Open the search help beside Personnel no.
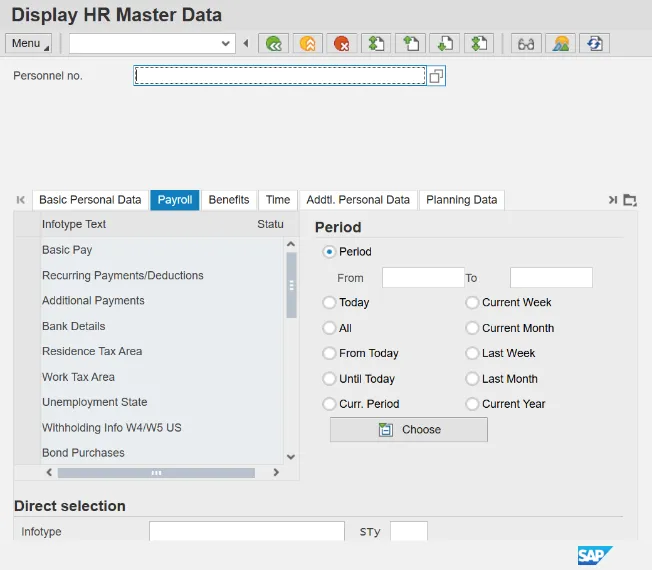Image resolution: width=652 pixels, height=570 pixels. (x=436, y=76)
